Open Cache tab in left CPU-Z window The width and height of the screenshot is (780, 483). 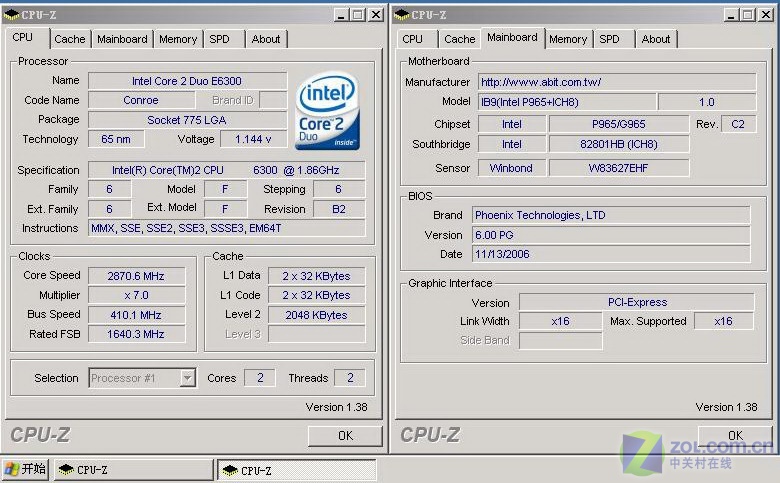click(x=70, y=39)
